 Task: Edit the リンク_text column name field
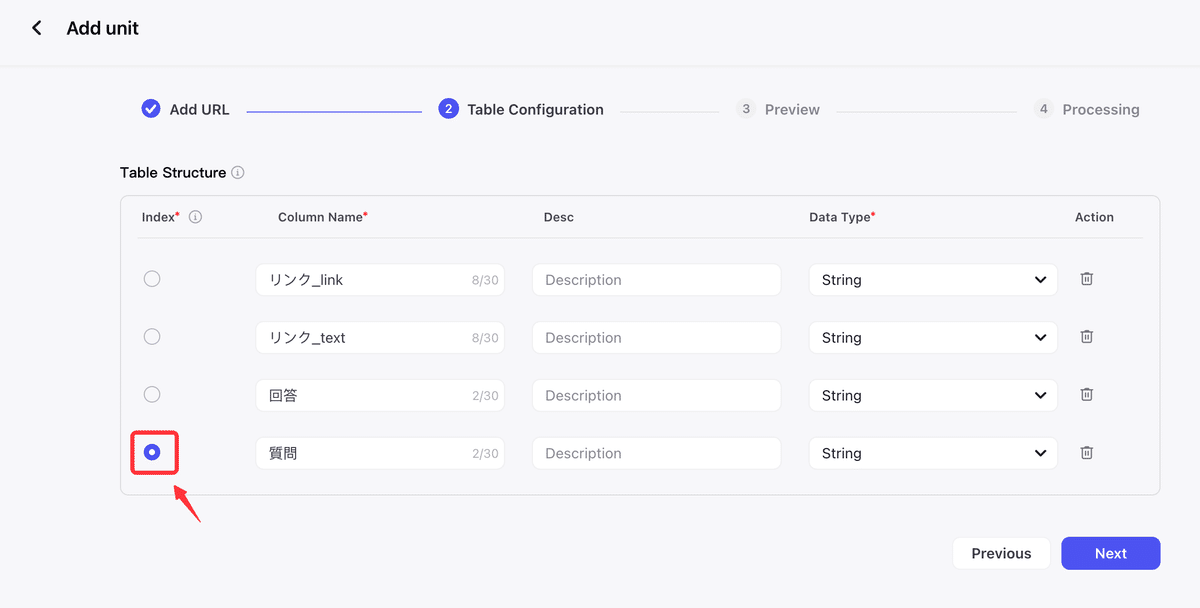point(380,338)
